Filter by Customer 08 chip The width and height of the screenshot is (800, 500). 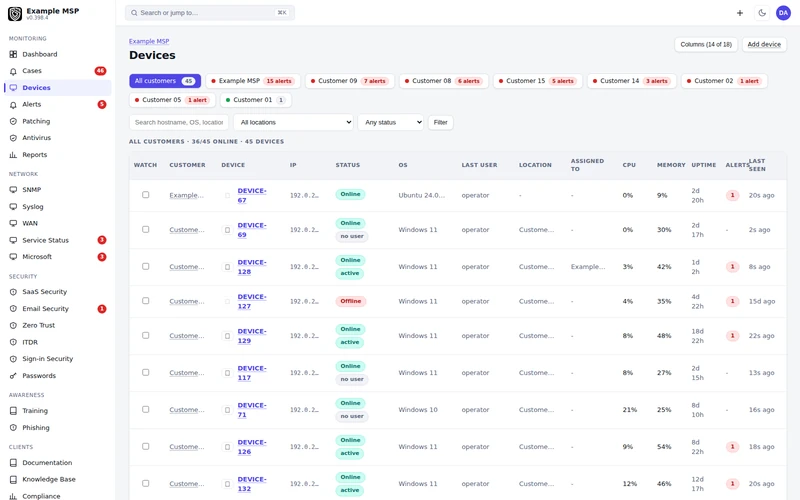(x=444, y=81)
